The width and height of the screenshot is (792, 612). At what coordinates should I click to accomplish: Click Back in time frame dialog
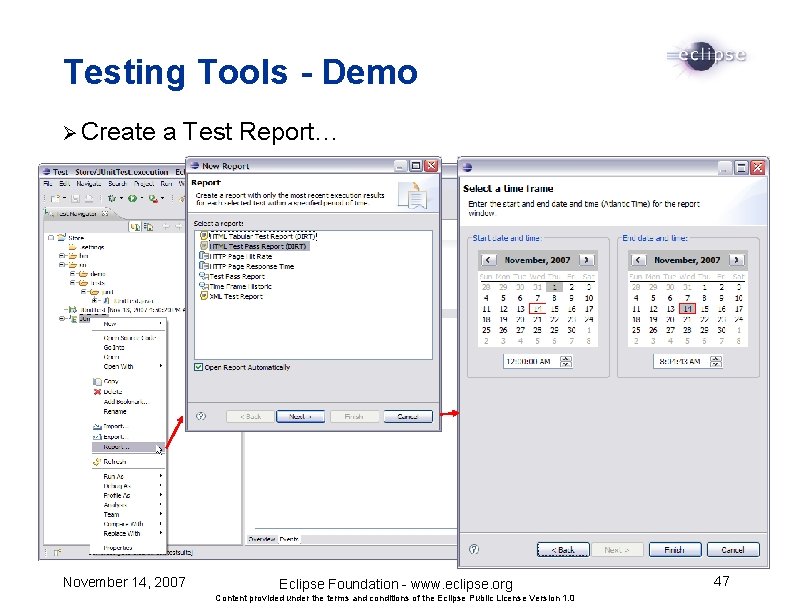563,550
